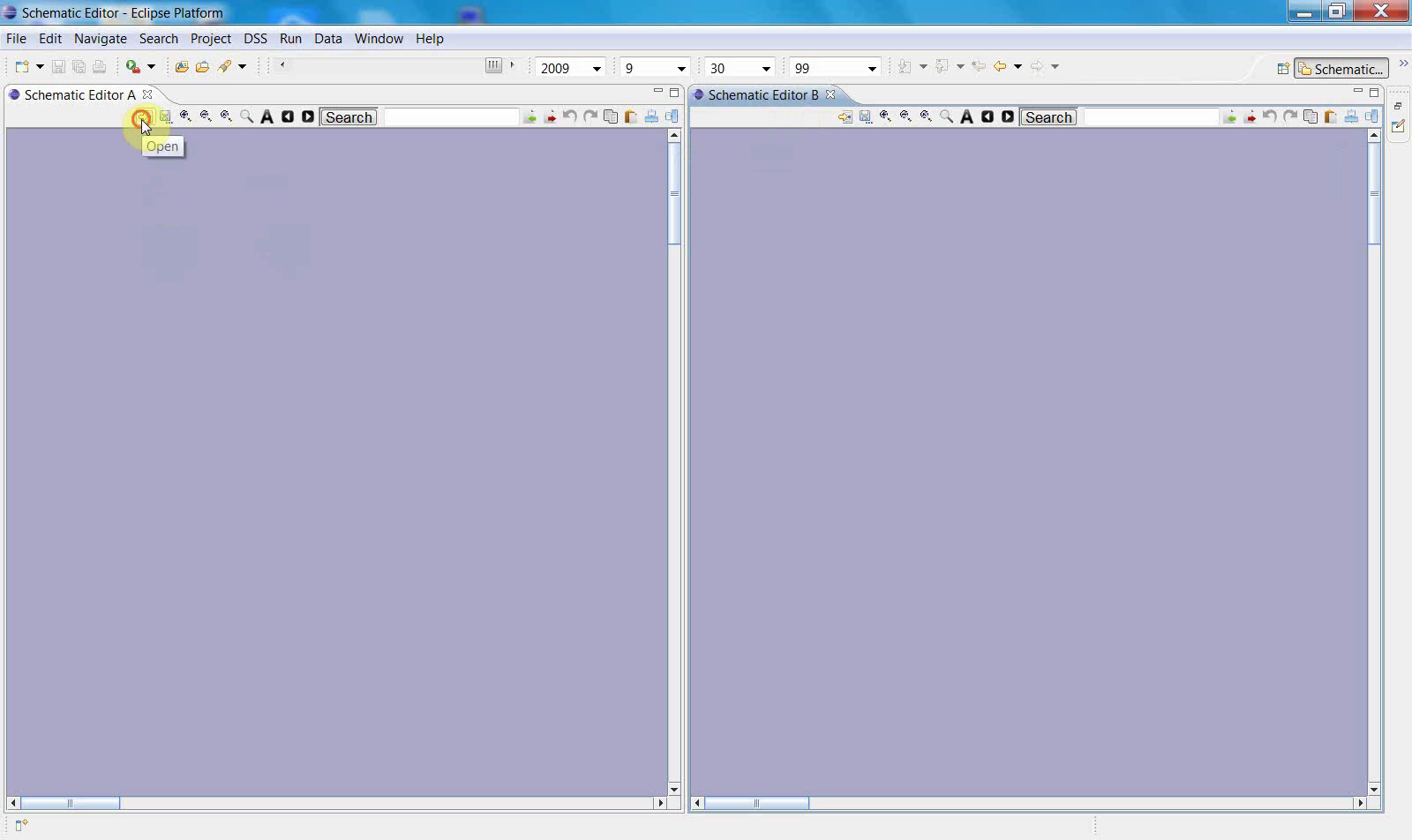This screenshot has width=1412, height=840.
Task: Expand New wizard dropdown arrow
Action: pos(40,67)
